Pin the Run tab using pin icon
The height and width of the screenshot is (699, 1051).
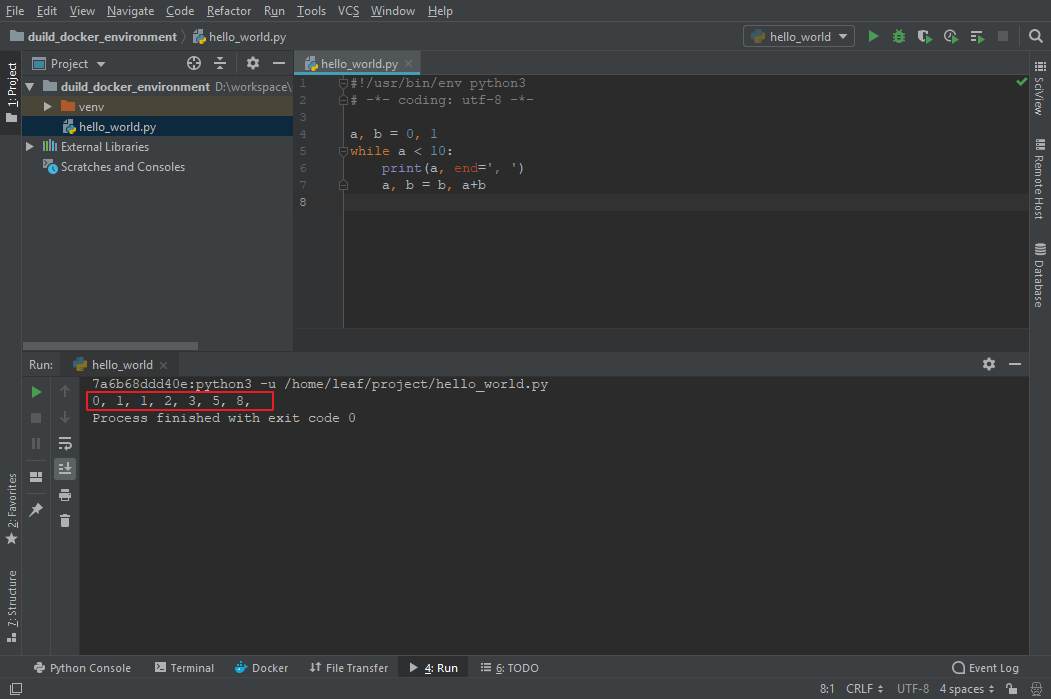tap(35, 510)
